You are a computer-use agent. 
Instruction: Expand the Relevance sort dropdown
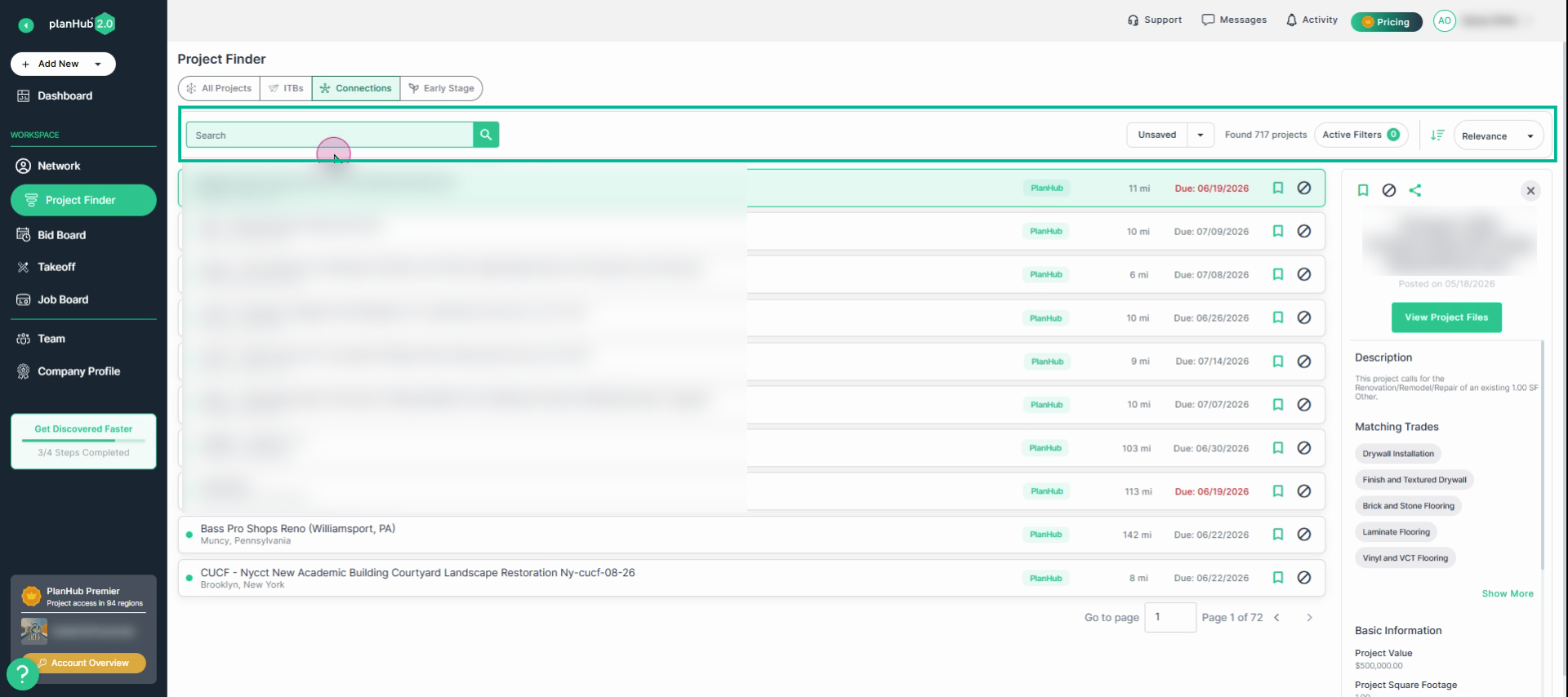[x=1499, y=135]
